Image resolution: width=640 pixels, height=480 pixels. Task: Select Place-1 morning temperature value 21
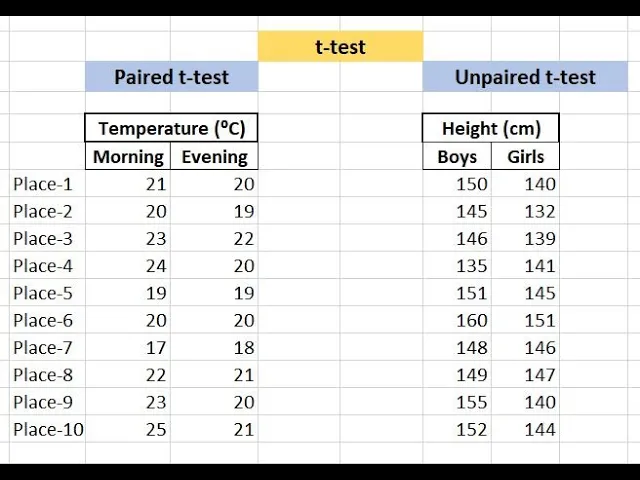128,184
